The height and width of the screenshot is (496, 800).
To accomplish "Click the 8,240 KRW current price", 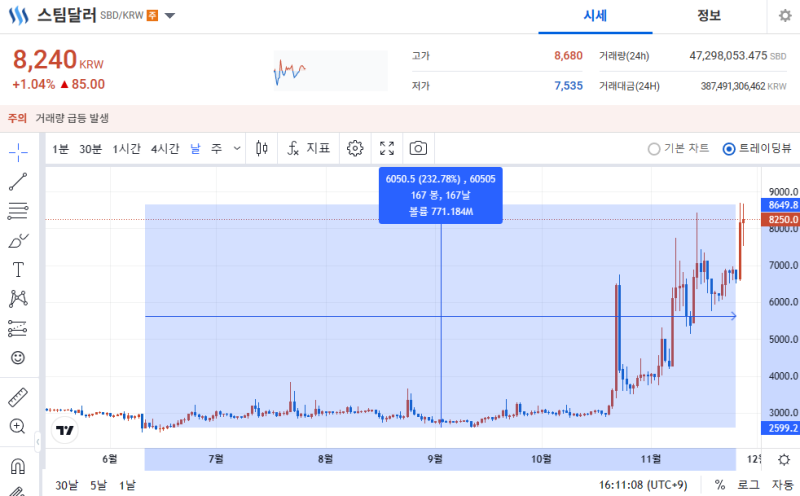I will (x=58, y=60).
